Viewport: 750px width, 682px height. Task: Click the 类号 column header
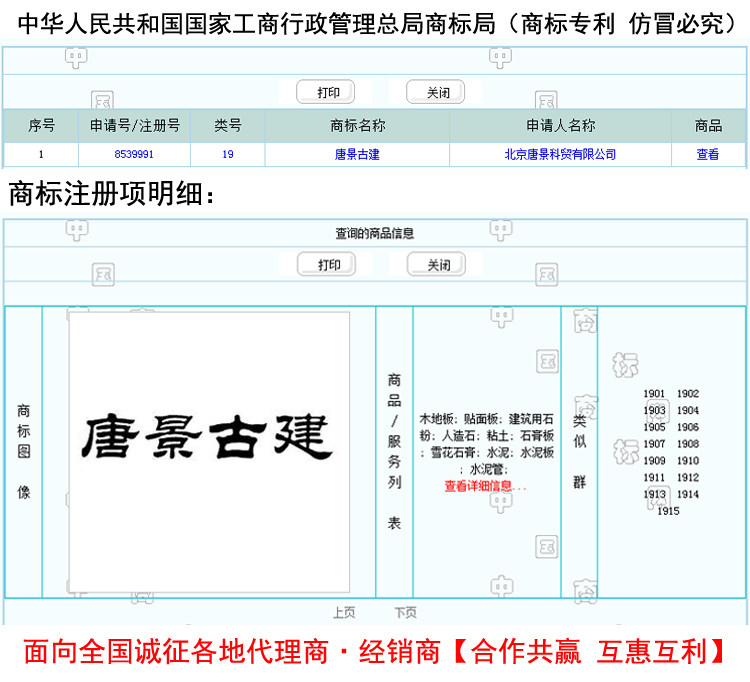(228, 126)
